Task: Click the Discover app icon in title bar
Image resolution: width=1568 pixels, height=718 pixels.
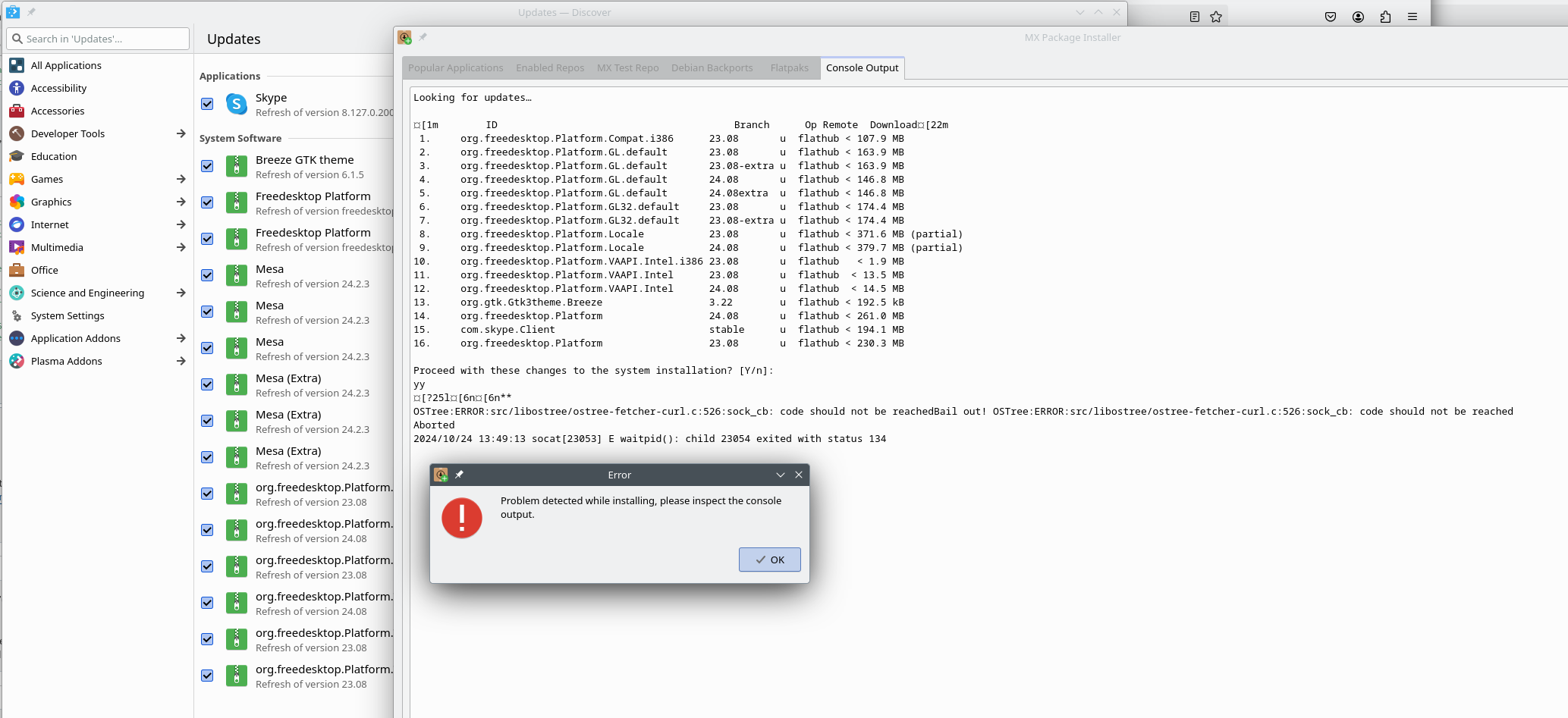Action: coord(13,12)
